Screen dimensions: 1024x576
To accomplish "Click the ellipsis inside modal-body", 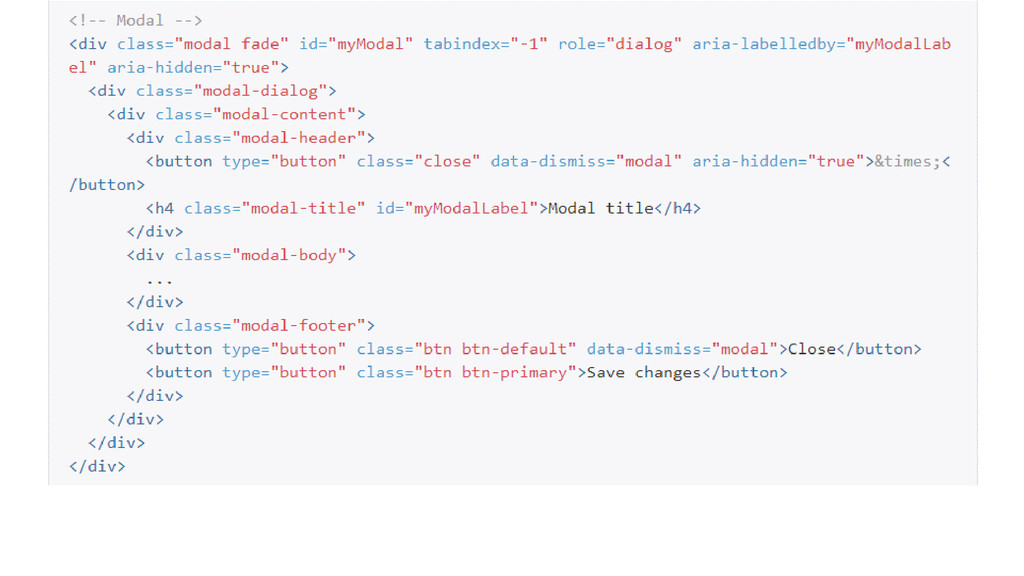I will [159, 281].
